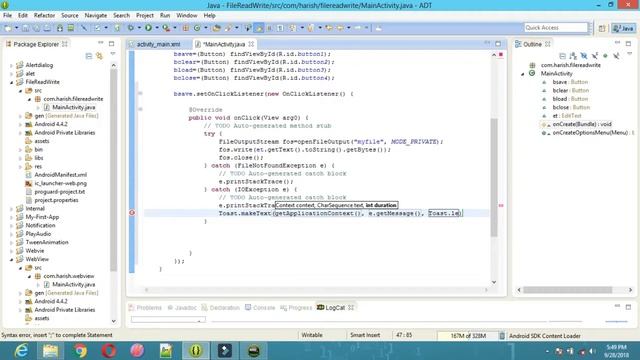Viewport: 640px width, 360px height.
Task: Toggle Mark Occurrences highlighted toolbar button
Action: pyautogui.click(x=259, y=28)
